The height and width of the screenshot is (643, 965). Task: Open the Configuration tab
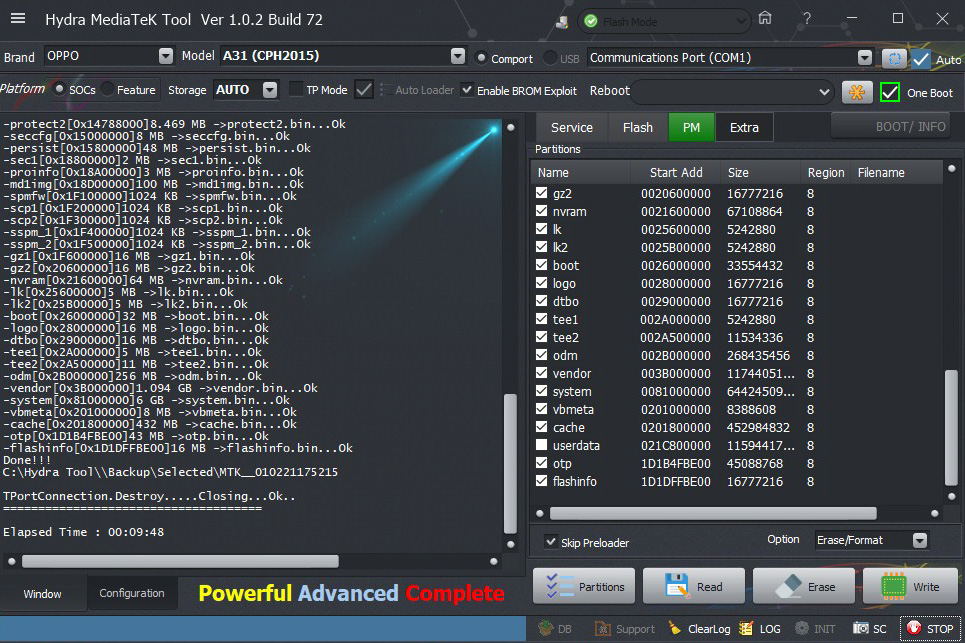(x=132, y=593)
